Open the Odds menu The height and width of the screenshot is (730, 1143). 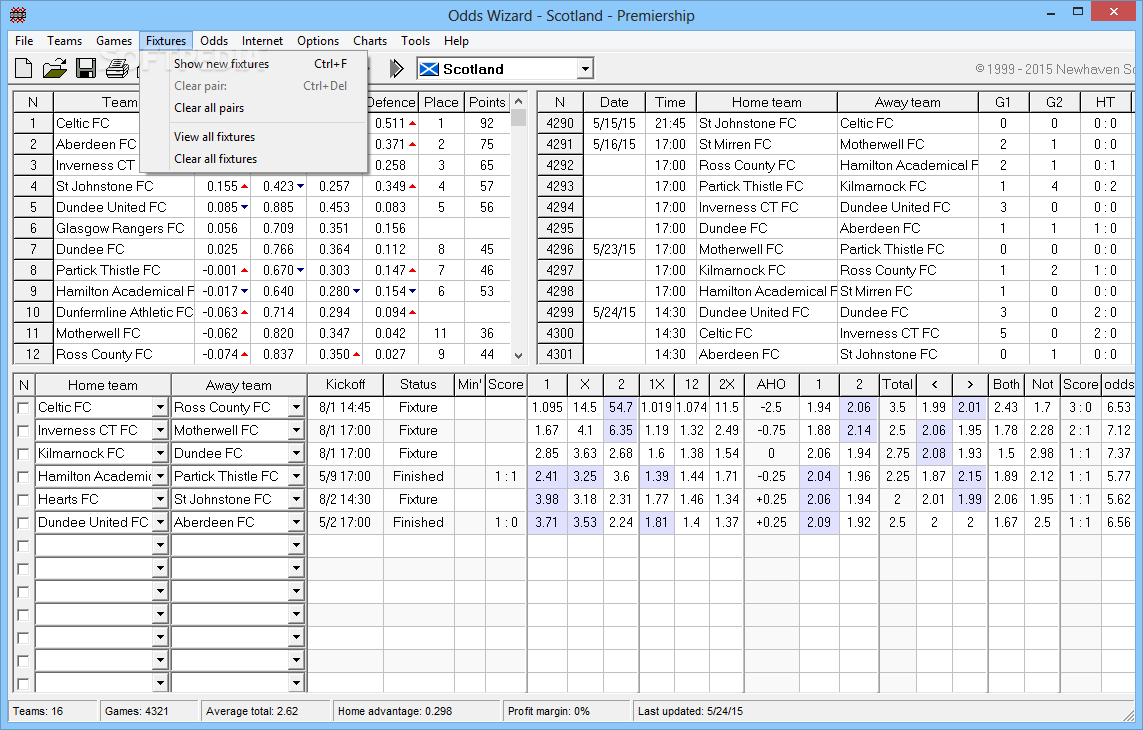[214, 41]
